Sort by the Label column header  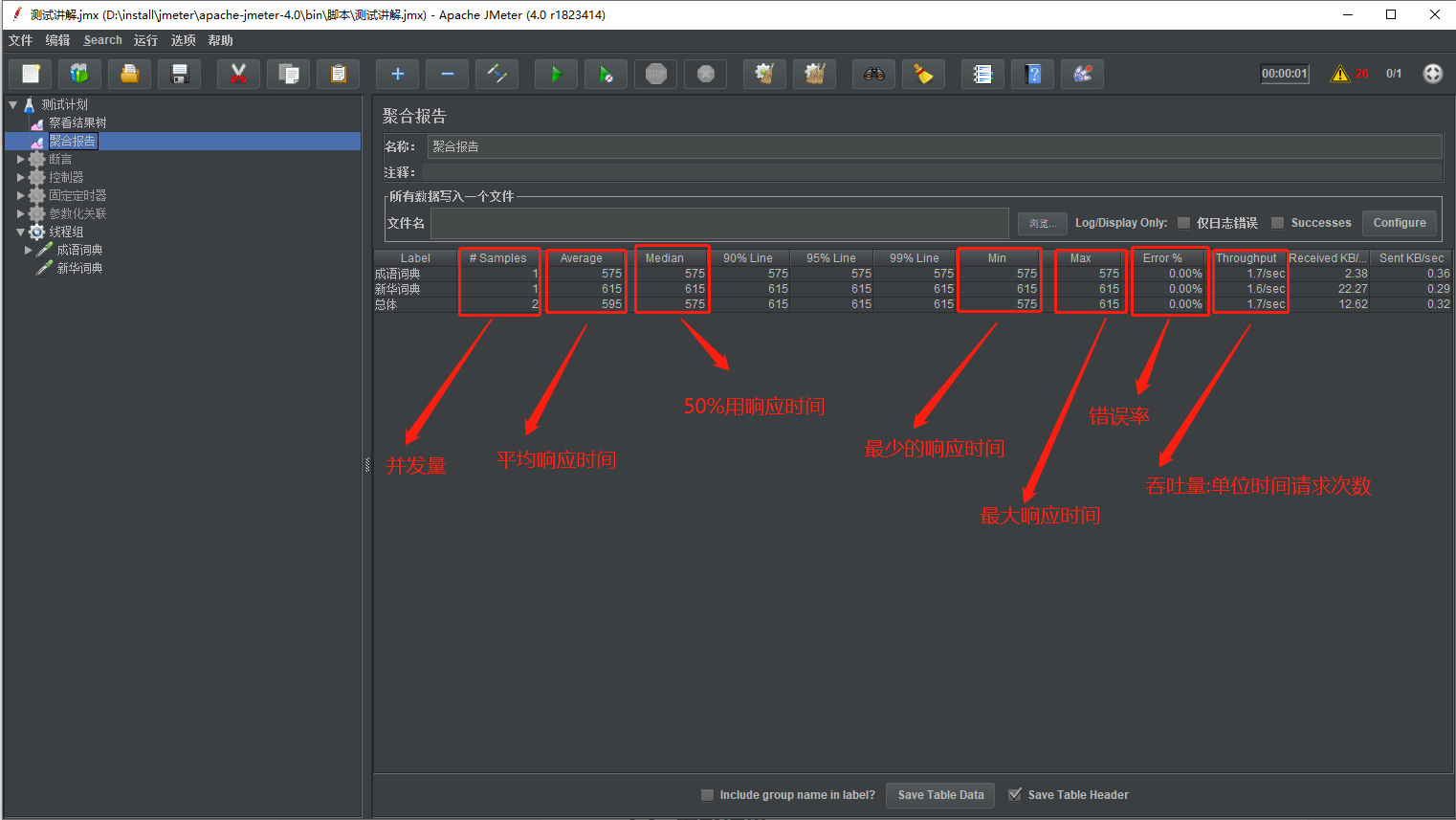click(x=415, y=258)
